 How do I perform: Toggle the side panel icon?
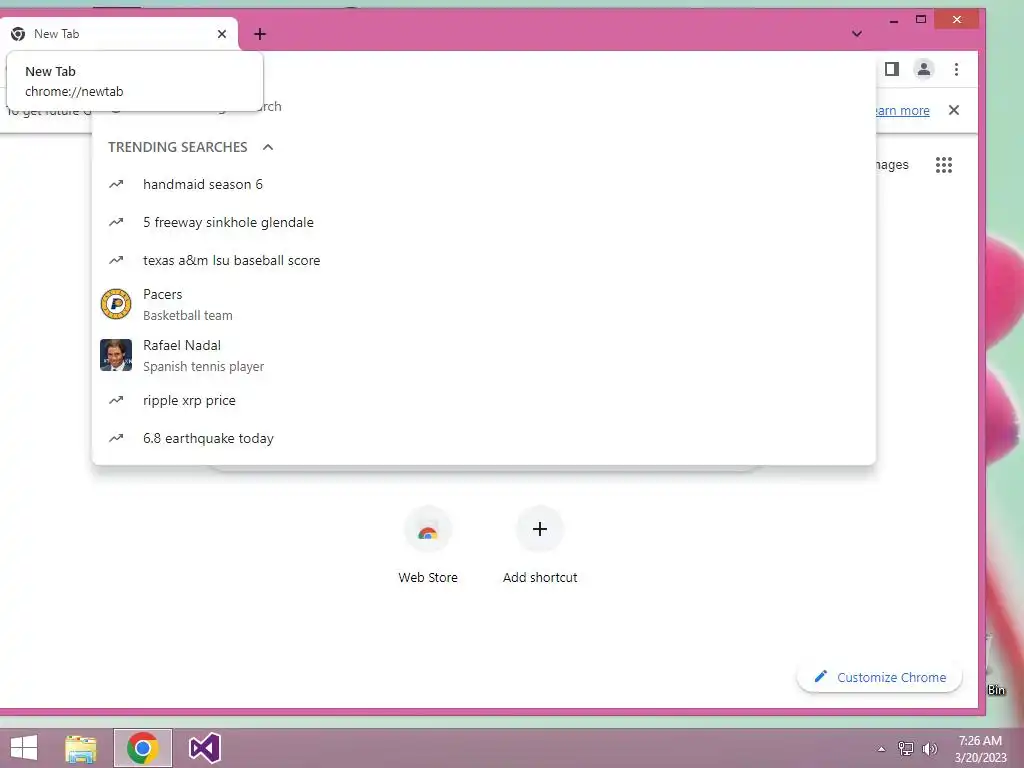(892, 69)
